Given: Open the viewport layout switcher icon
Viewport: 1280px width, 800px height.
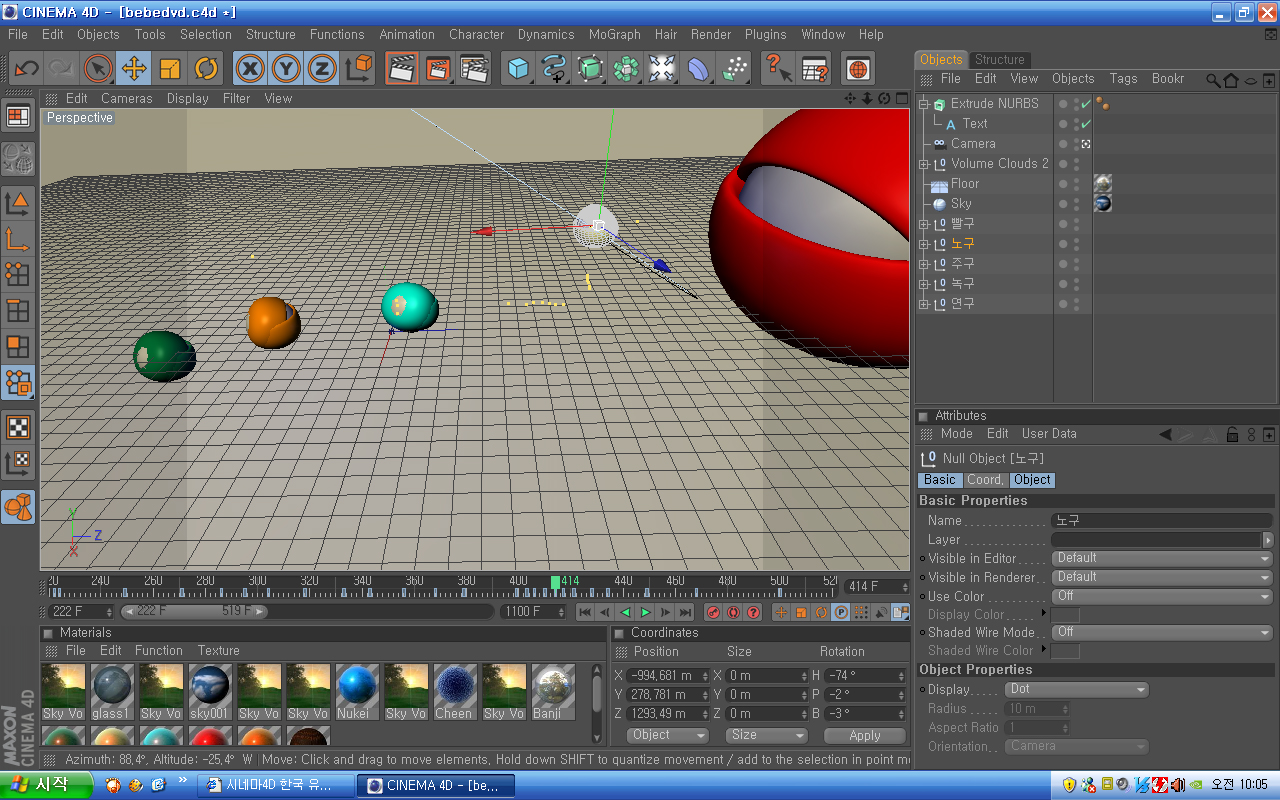Looking at the screenshot, I should (x=17, y=117).
